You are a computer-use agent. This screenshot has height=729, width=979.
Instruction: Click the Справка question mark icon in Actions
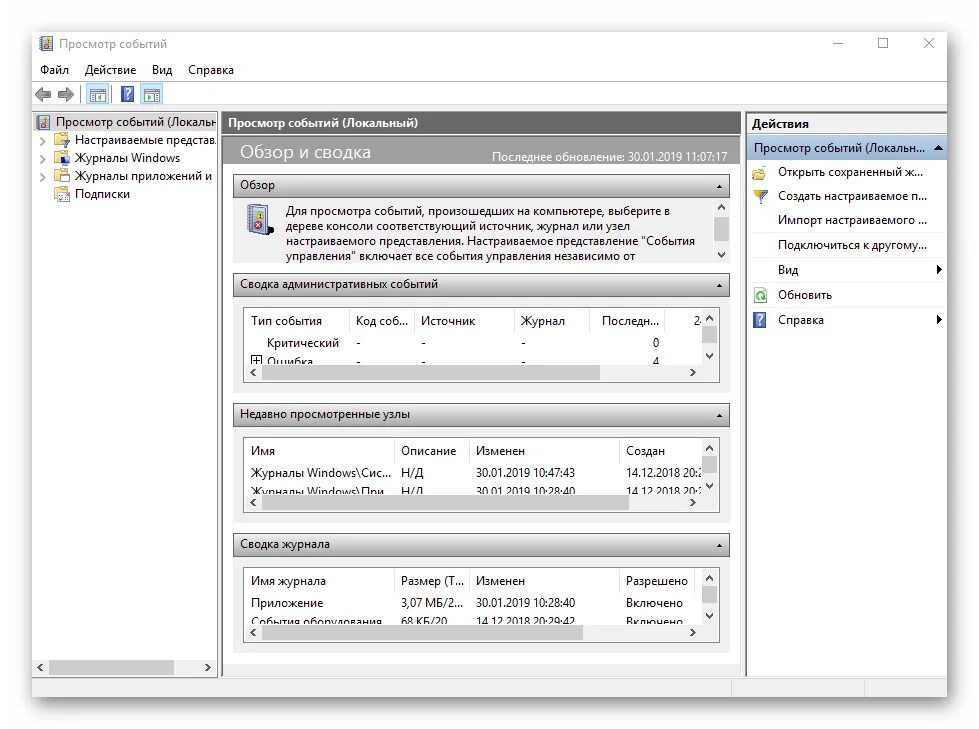[759, 320]
